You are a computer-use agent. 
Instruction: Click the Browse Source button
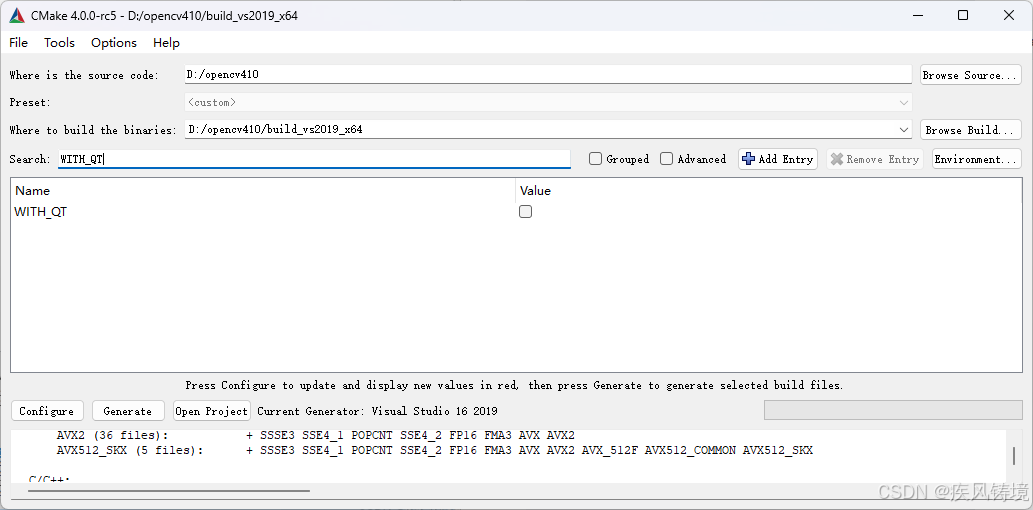tap(970, 75)
